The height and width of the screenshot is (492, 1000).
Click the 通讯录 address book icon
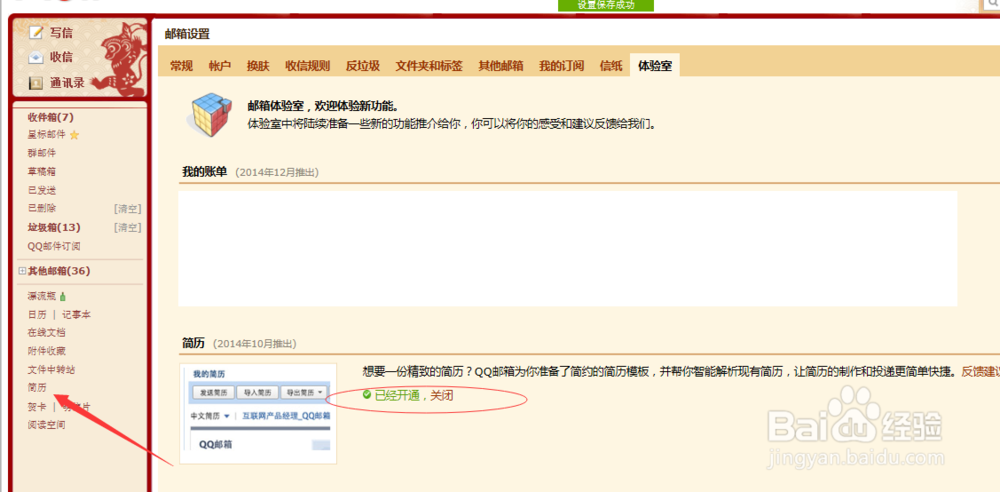(x=36, y=83)
